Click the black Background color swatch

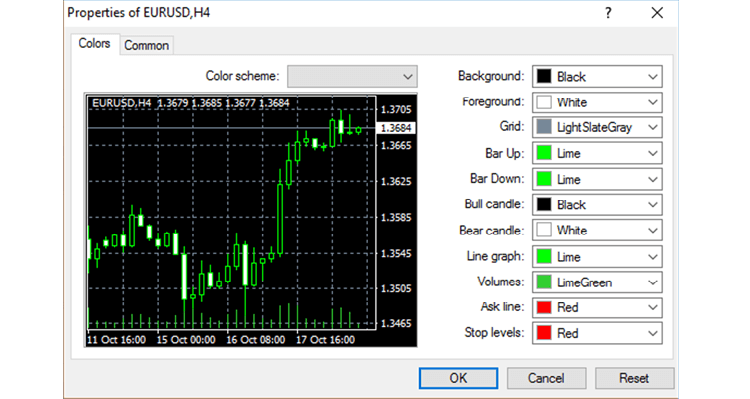pos(544,77)
